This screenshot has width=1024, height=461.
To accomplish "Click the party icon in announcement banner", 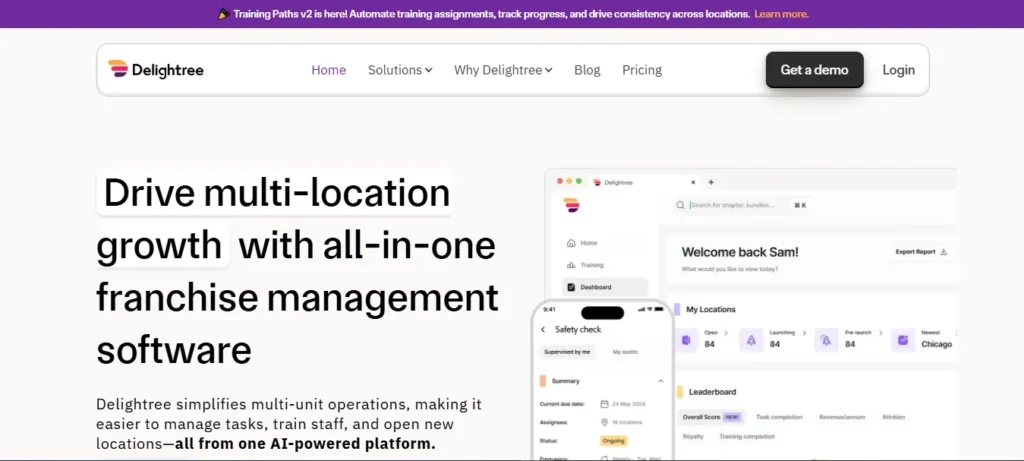I will (223, 14).
